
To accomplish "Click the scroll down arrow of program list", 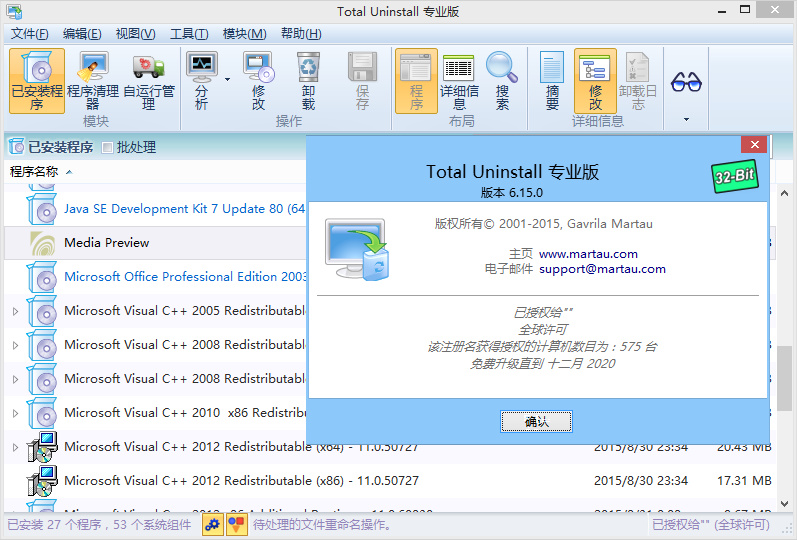I will pos(784,504).
